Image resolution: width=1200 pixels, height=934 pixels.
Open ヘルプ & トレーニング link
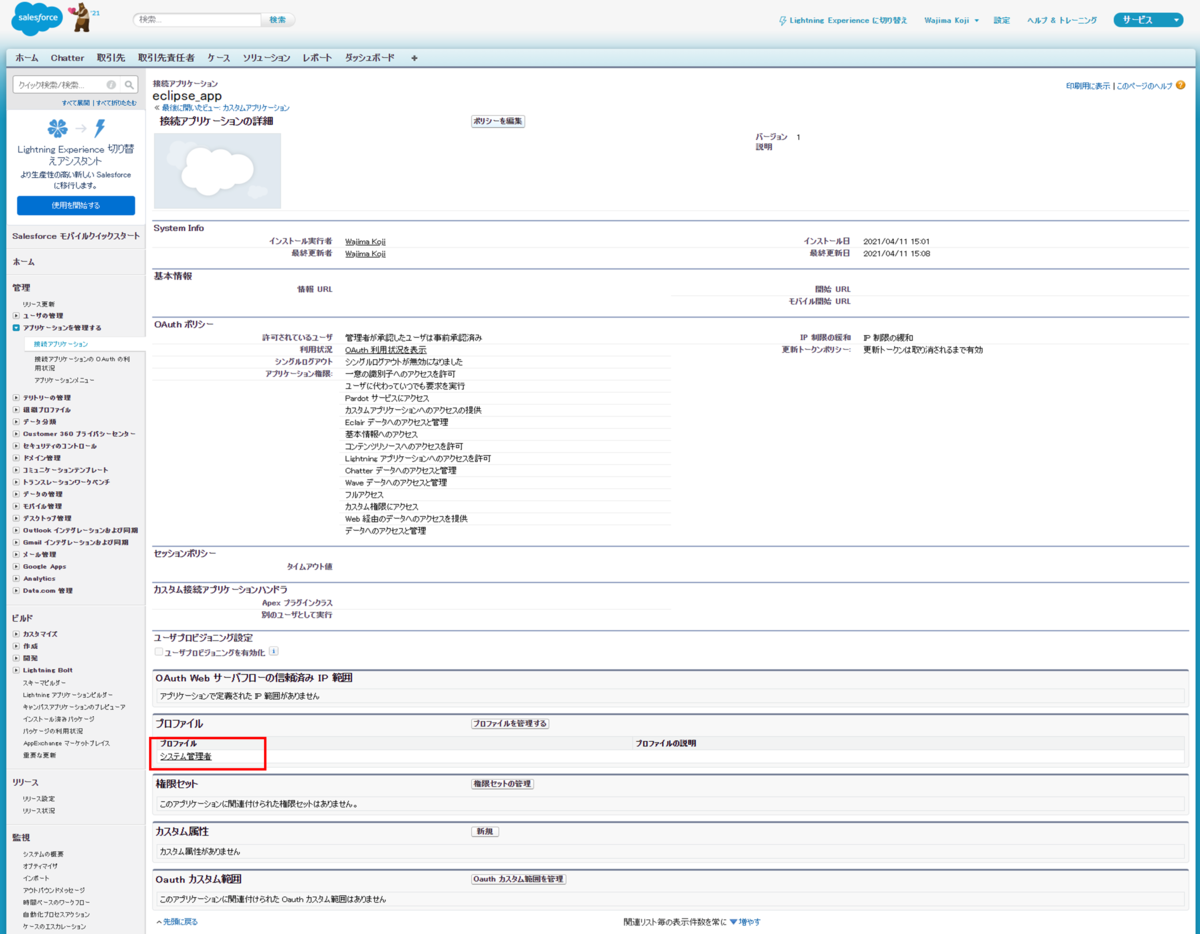1061,20
